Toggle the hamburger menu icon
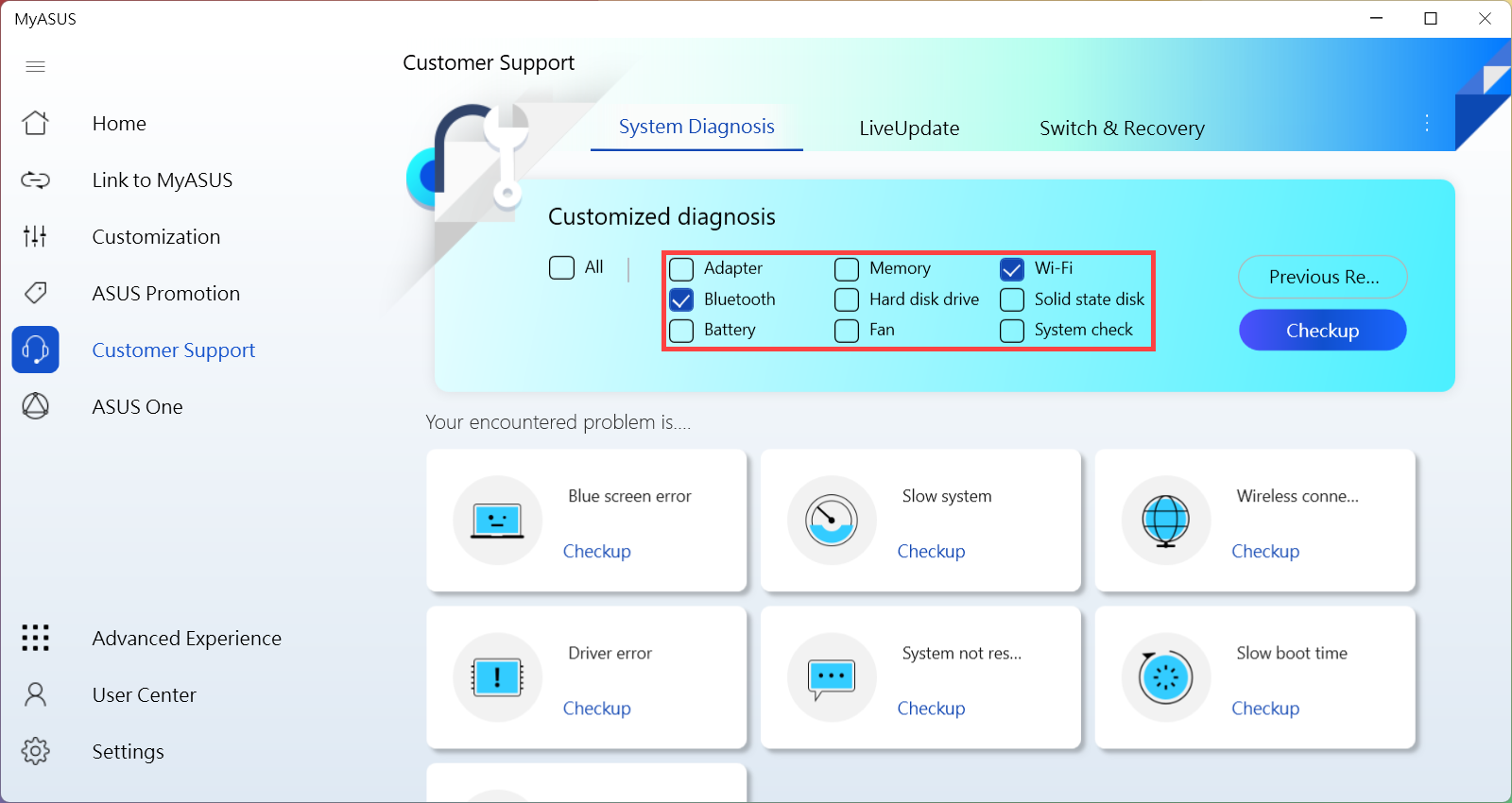Viewport: 1512px width, 803px height. tap(35, 66)
